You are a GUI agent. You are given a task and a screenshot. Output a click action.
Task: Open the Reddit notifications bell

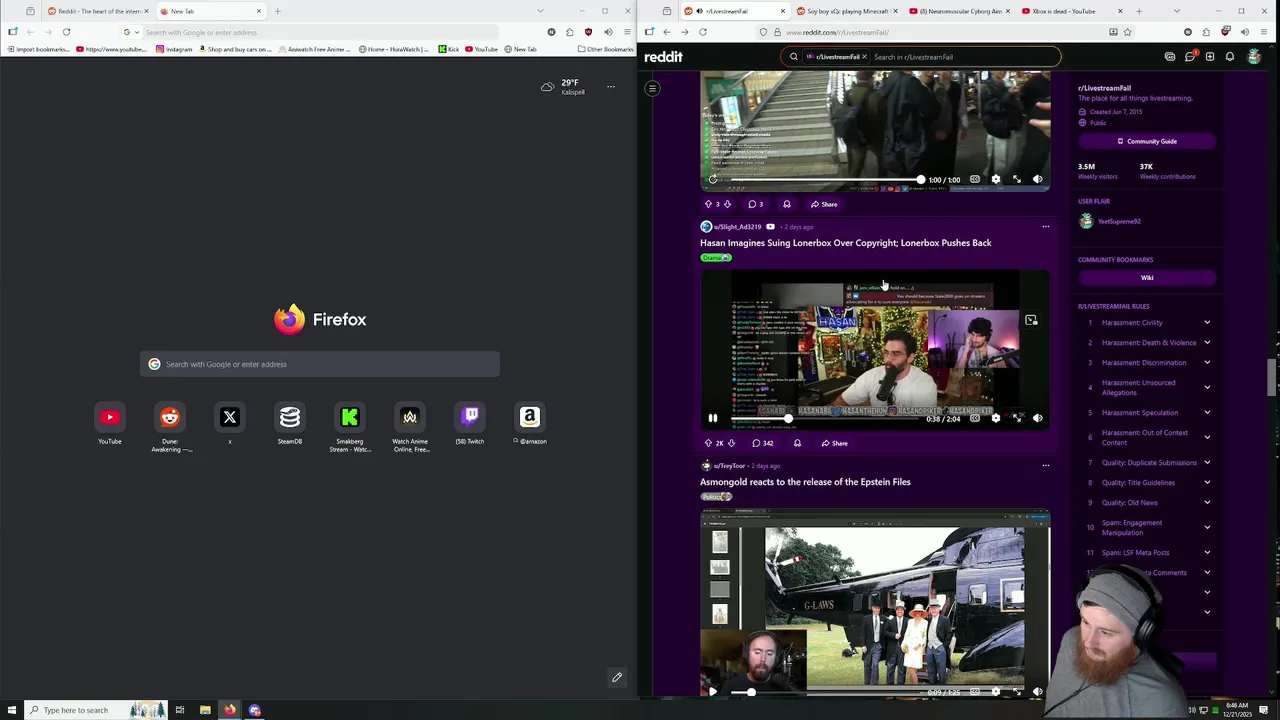click(1230, 57)
